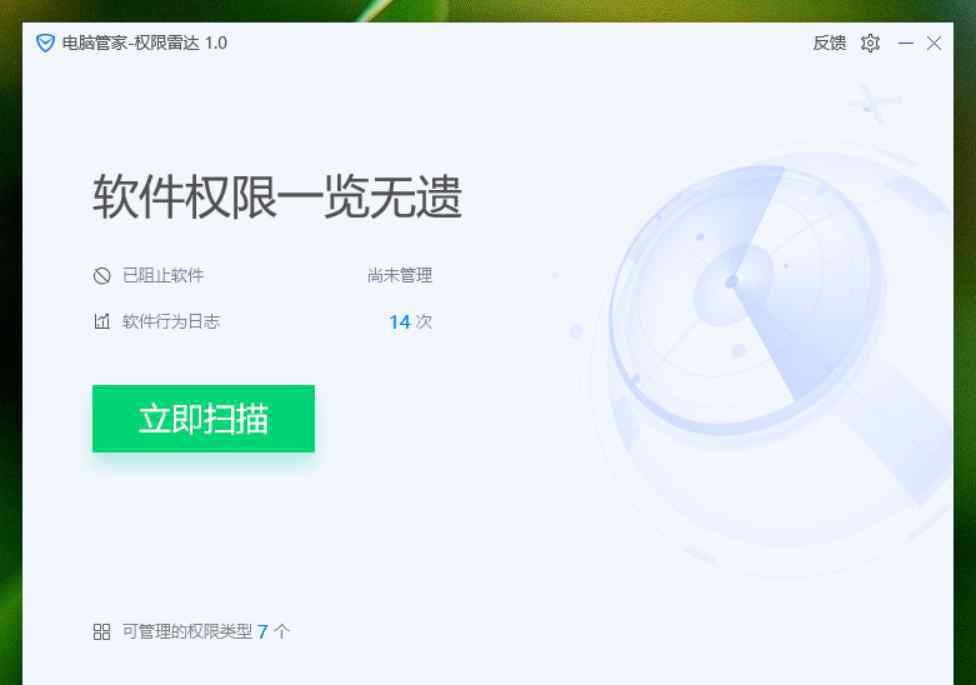Open the 已阻止软件 entry

(x=163, y=275)
